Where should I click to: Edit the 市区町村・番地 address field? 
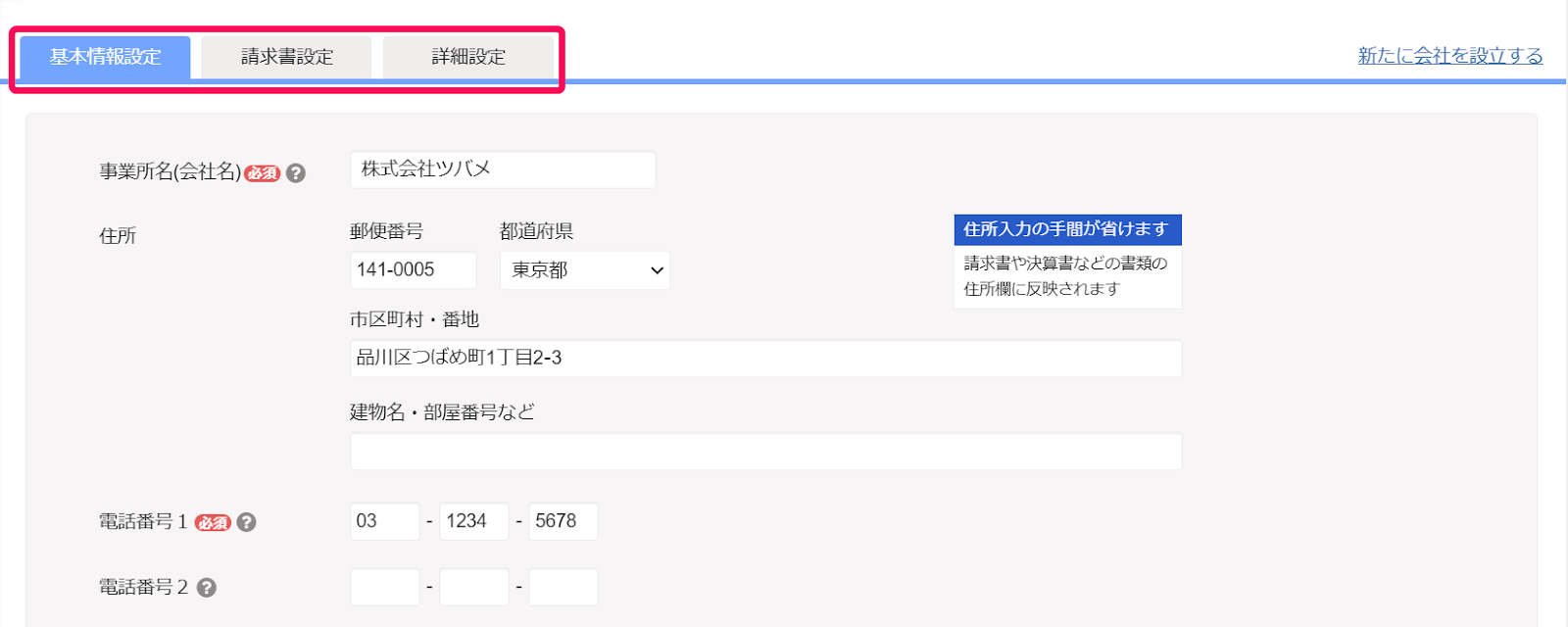click(x=766, y=359)
